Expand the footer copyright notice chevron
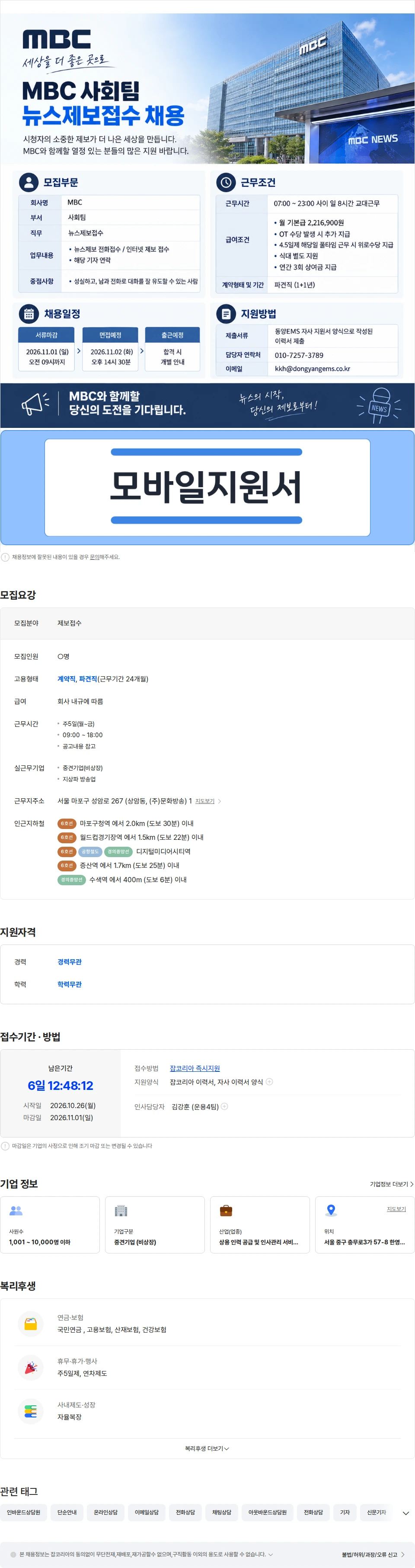The width and height of the screenshot is (415, 1568). [x=271, y=1554]
